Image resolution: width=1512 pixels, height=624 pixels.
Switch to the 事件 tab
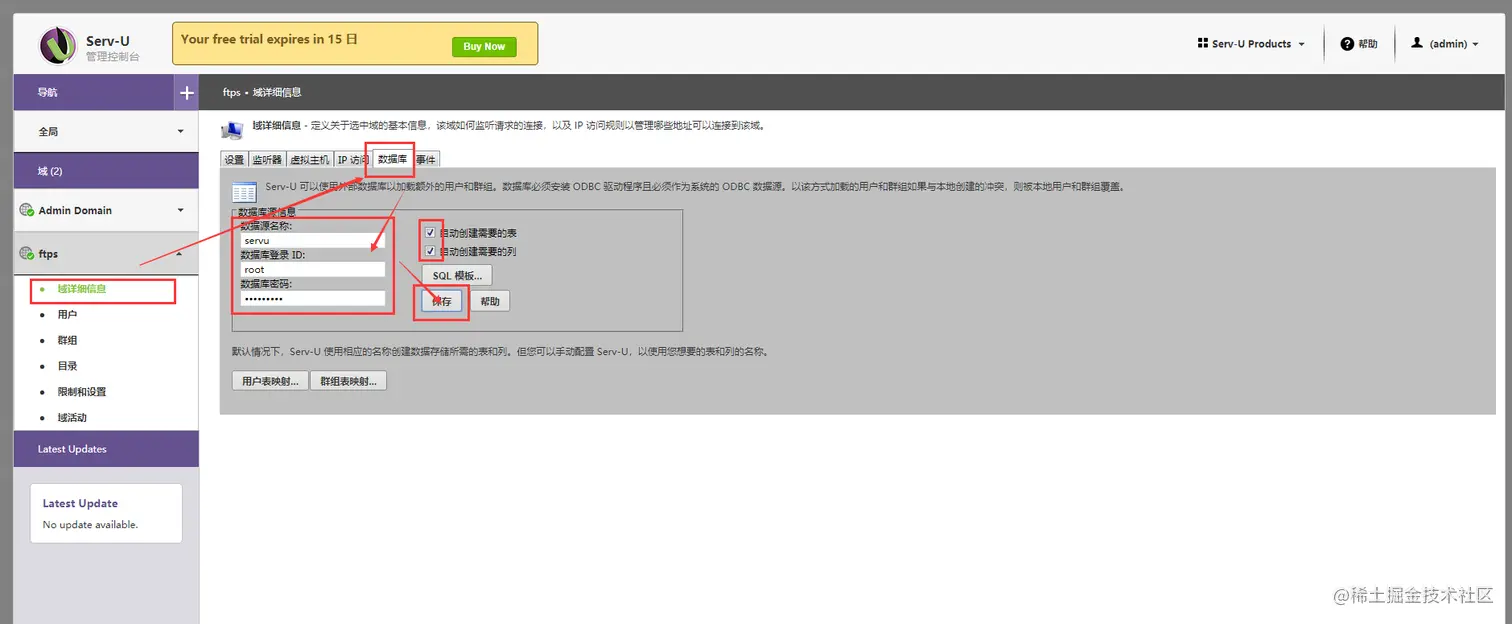click(426, 159)
